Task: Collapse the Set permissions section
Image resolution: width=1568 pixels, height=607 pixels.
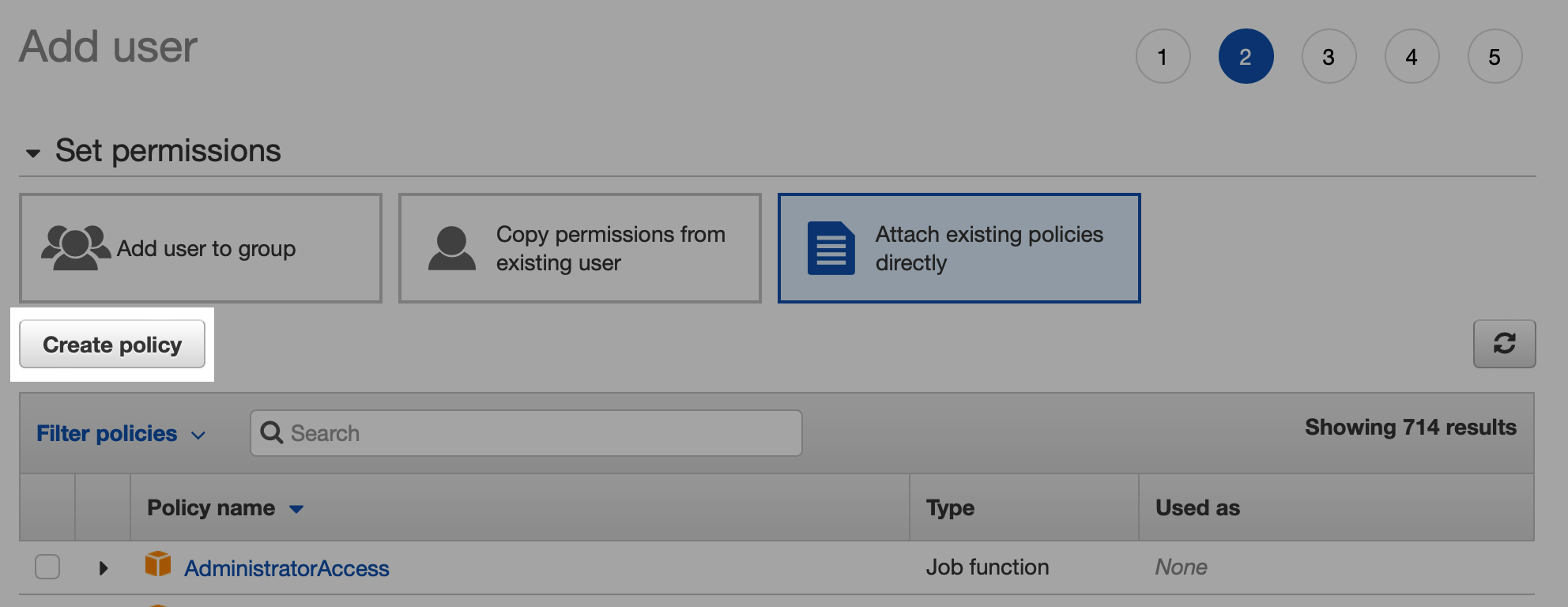Action: click(33, 153)
